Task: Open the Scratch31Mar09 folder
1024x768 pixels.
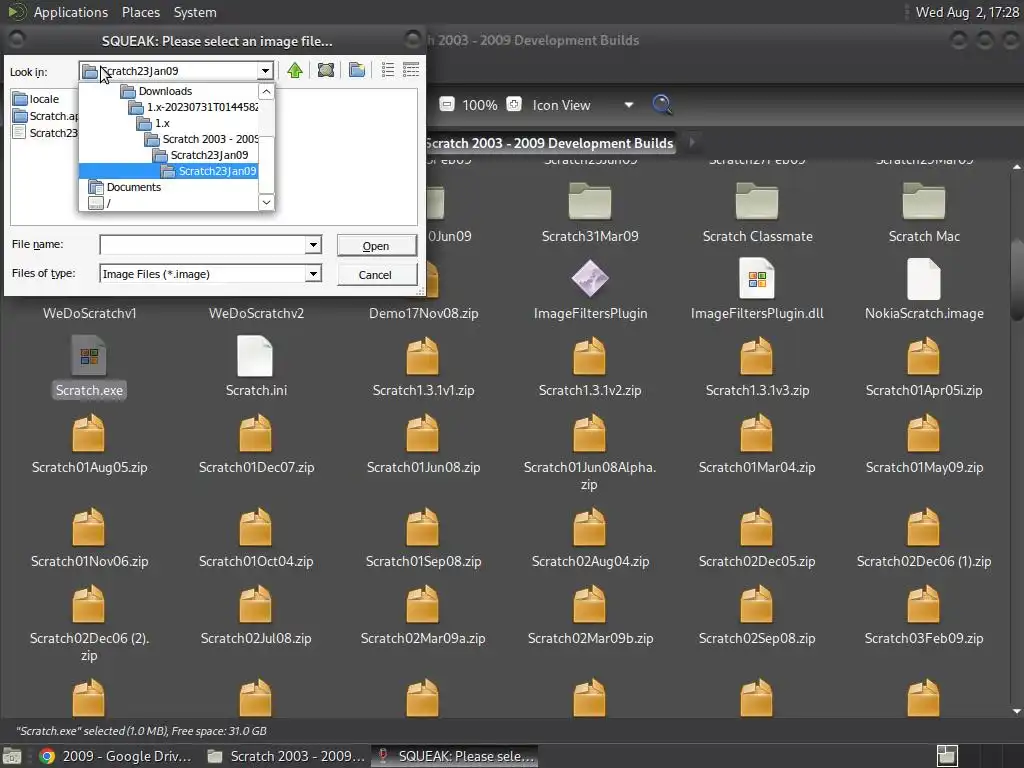Action: click(x=590, y=213)
